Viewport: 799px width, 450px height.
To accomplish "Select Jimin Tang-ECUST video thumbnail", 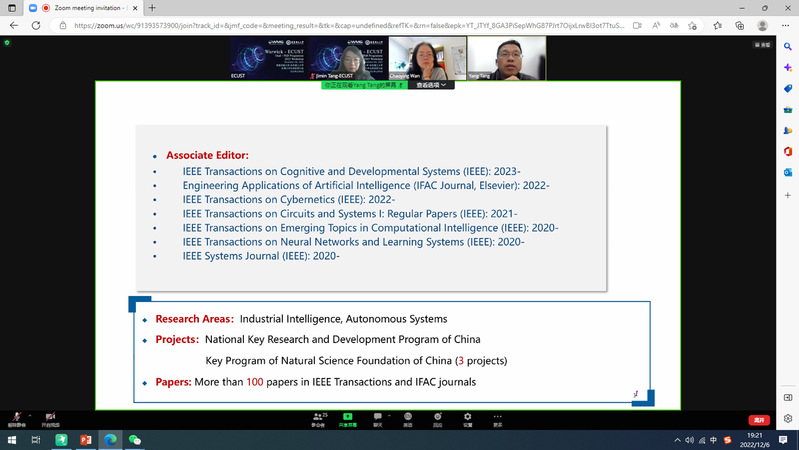I will coord(348,58).
